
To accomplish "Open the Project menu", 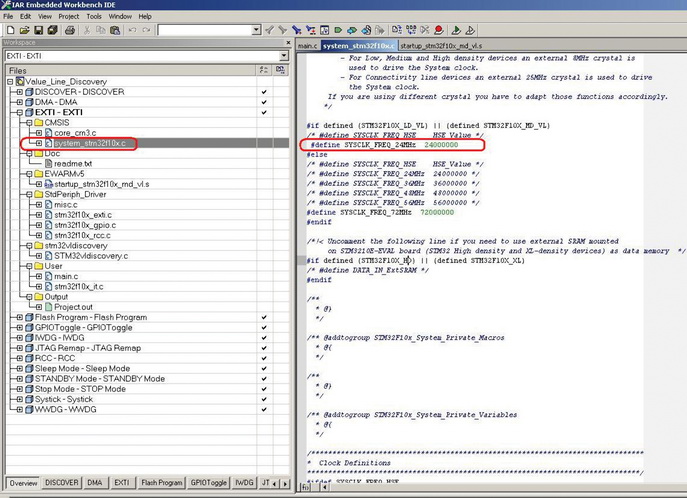I will pos(69,16).
